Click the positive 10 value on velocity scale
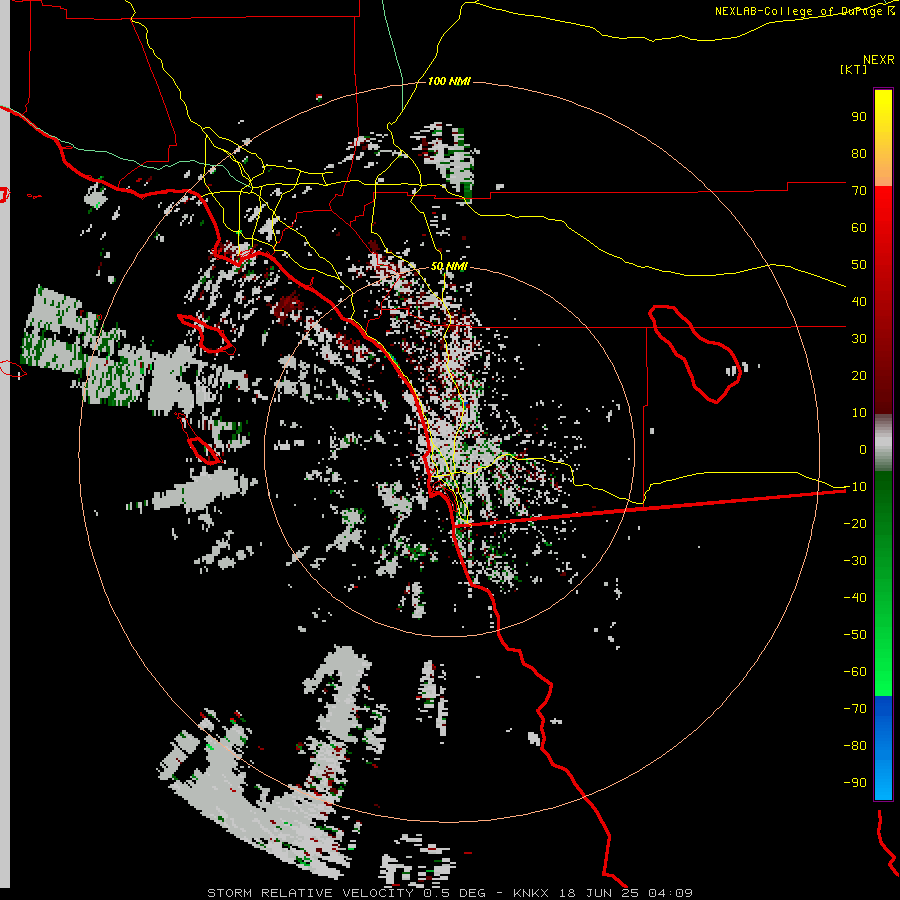The height and width of the screenshot is (900, 900). (x=859, y=413)
